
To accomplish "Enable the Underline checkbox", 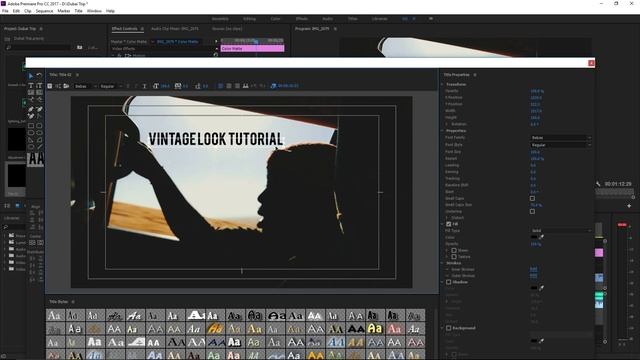I will point(532,211).
